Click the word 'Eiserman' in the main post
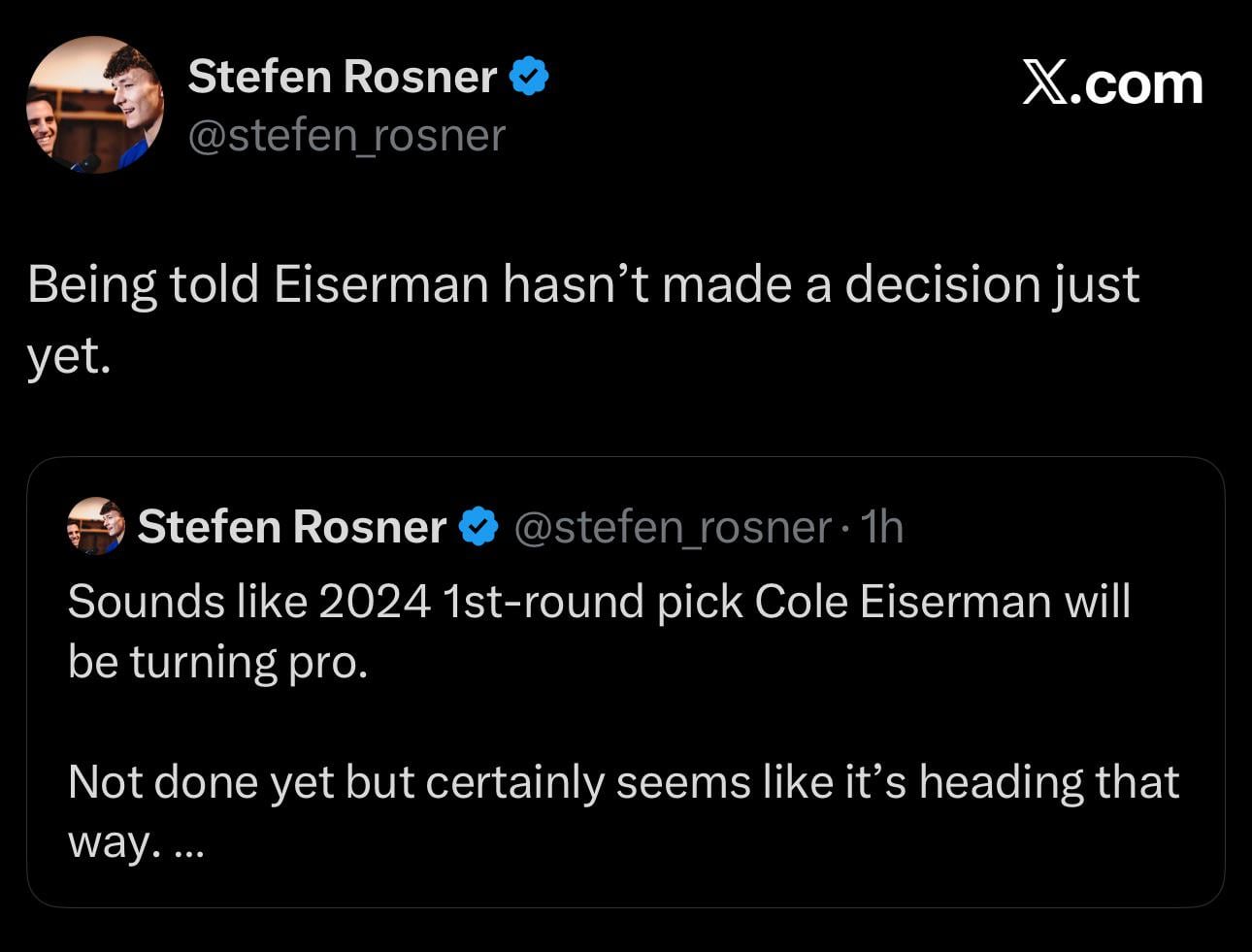This screenshot has width=1252, height=952. (x=380, y=285)
